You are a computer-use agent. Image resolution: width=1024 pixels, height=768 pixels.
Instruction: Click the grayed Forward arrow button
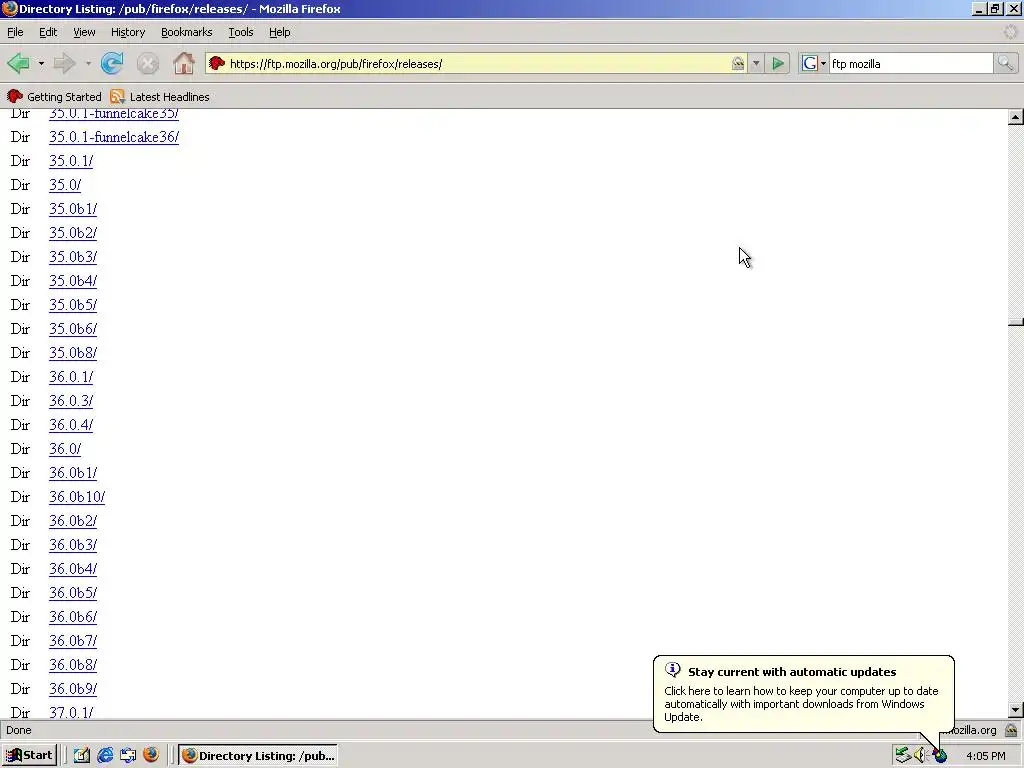click(64, 63)
